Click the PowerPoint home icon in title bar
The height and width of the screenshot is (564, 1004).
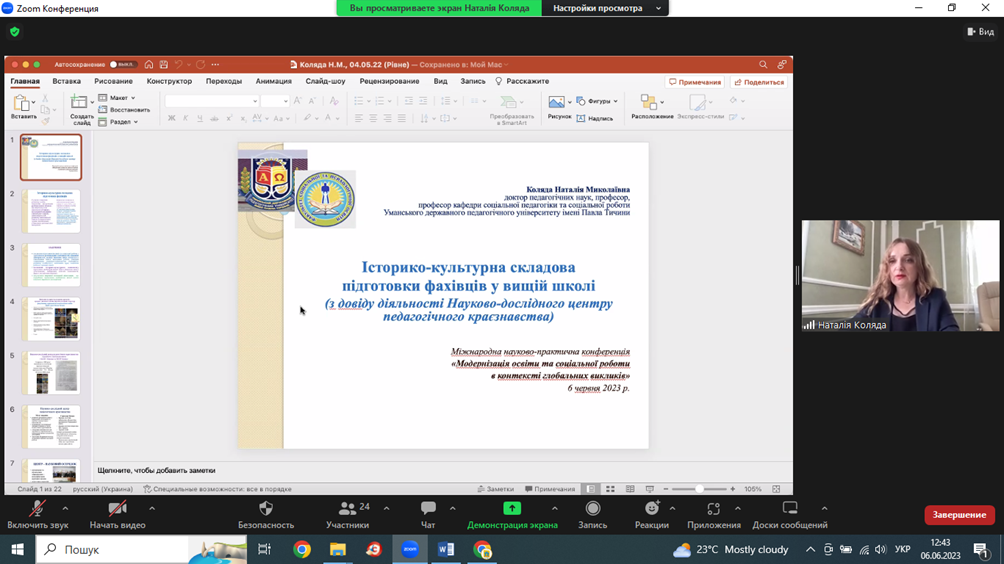tap(149, 64)
